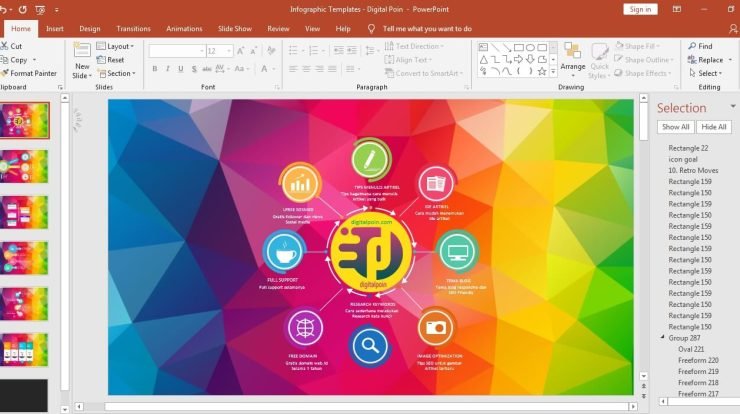Choose the Isosceles Triangle shape
740x414 pixels.
pos(483,59)
